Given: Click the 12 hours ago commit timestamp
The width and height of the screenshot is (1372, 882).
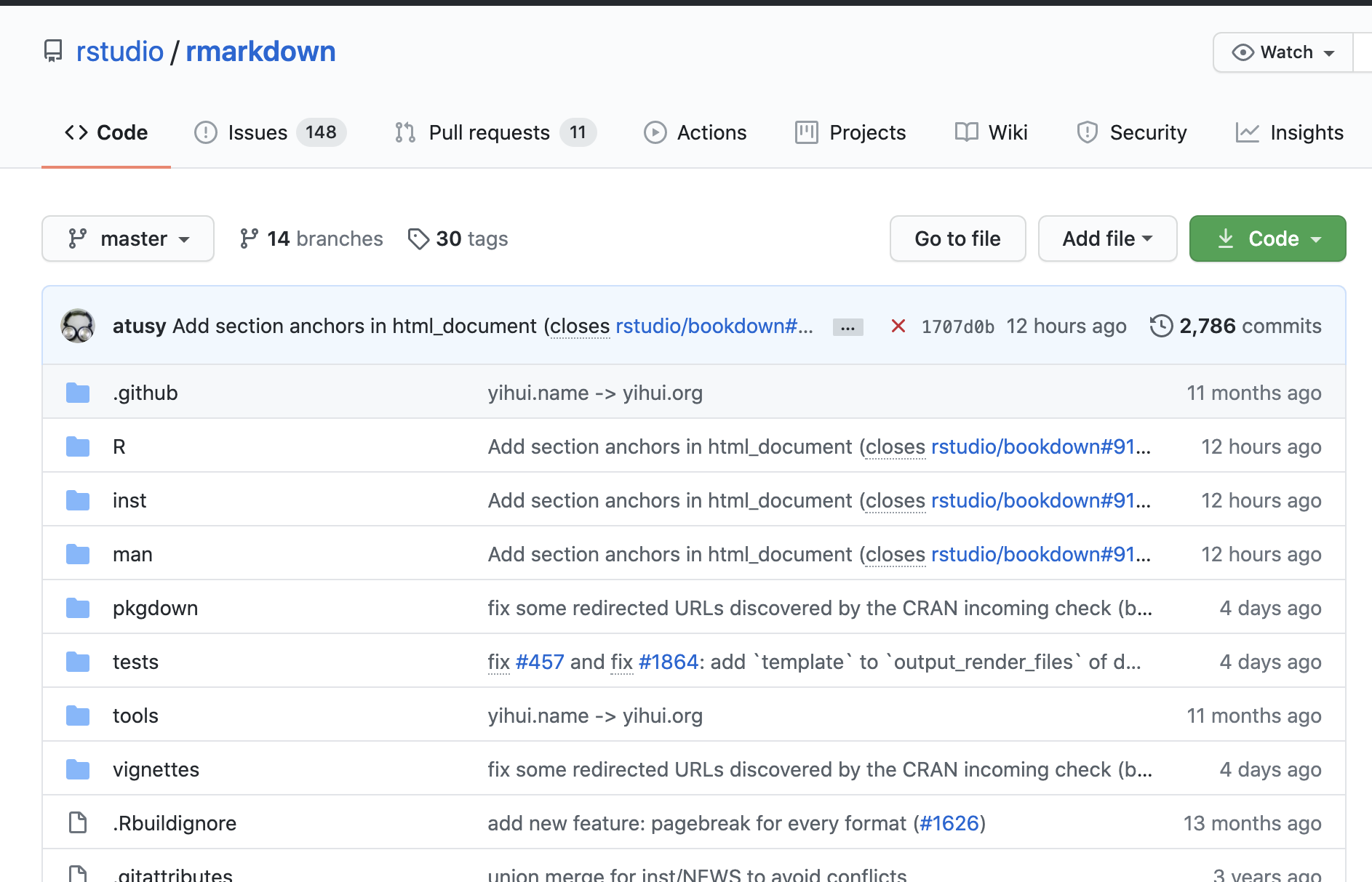Looking at the screenshot, I should pos(1066,326).
